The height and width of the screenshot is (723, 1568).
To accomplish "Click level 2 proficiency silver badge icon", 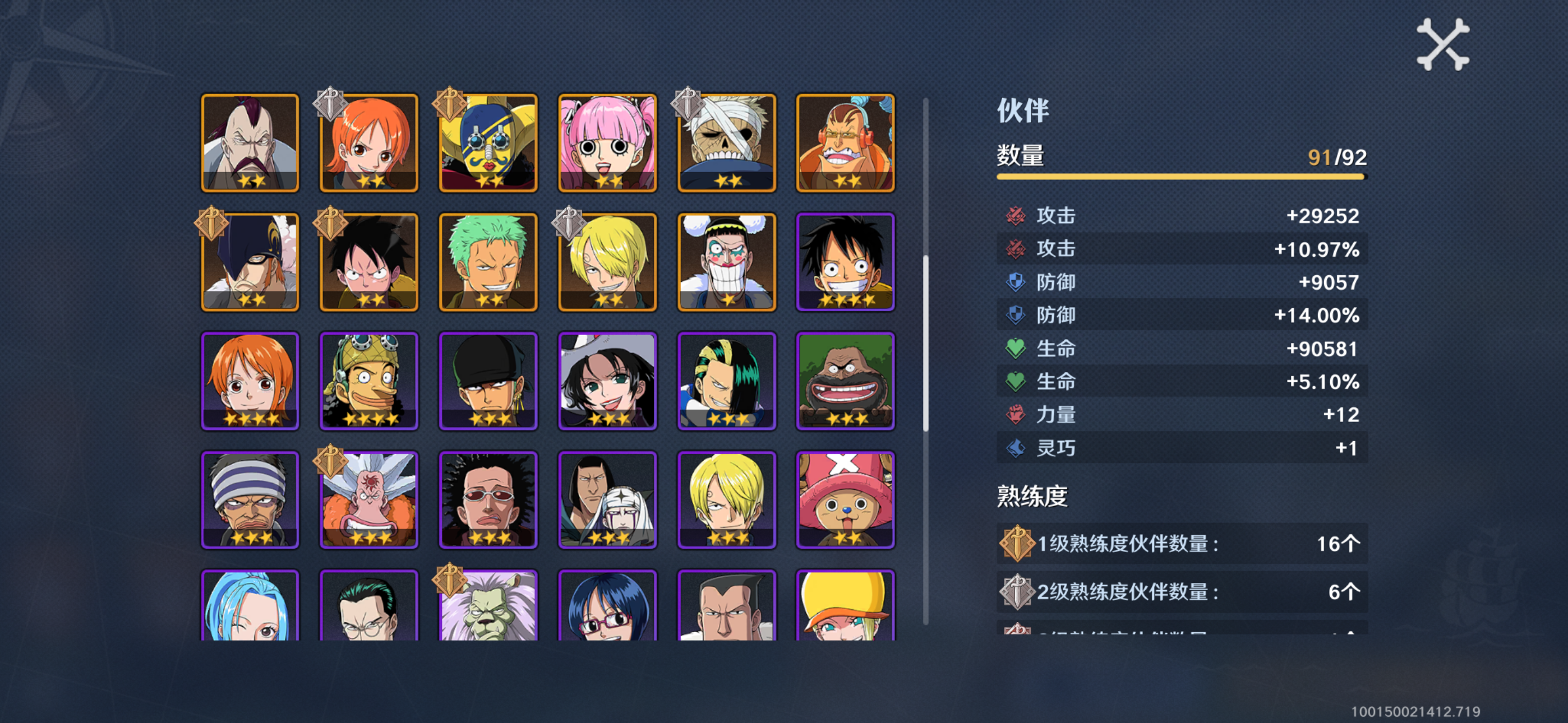I will point(1017,591).
